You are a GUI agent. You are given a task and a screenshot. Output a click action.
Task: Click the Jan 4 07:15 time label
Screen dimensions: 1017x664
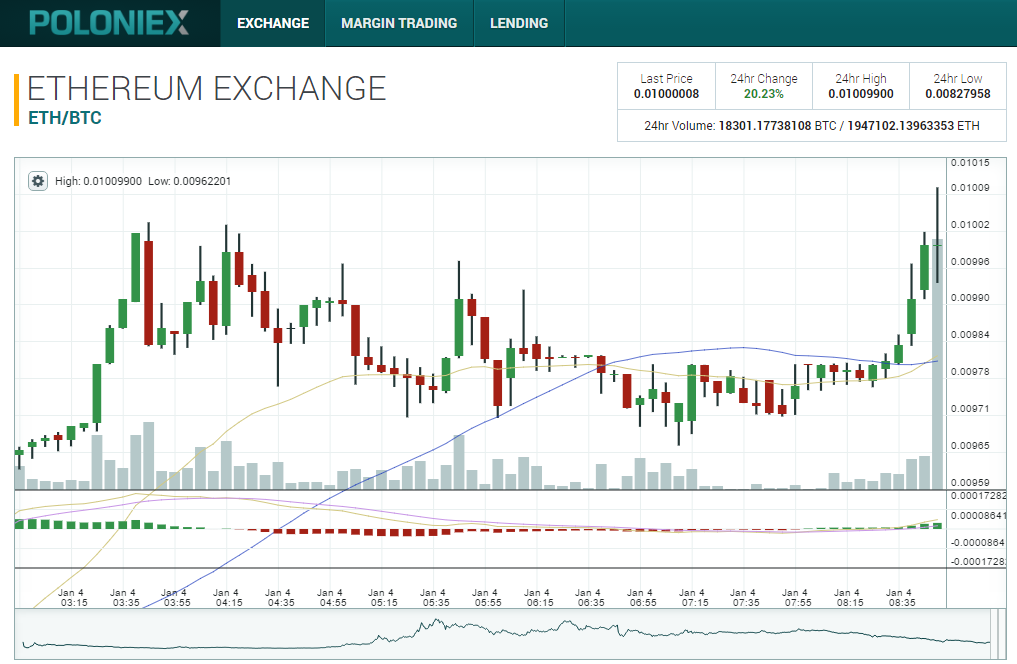point(695,597)
